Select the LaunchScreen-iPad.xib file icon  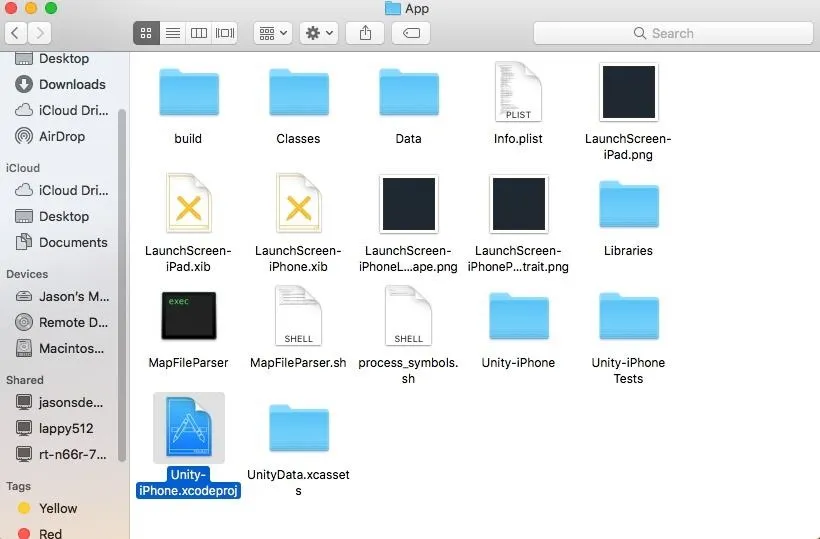coord(189,203)
